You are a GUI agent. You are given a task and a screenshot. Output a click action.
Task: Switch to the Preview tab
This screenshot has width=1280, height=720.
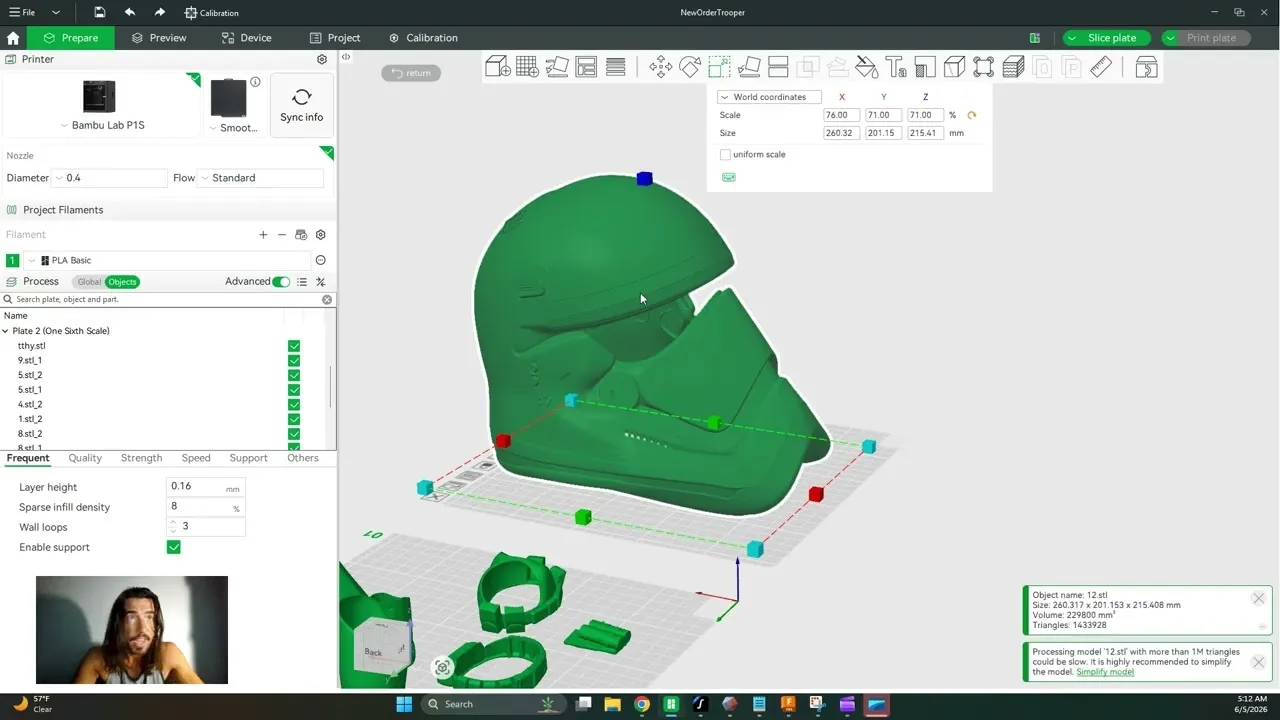coord(159,38)
